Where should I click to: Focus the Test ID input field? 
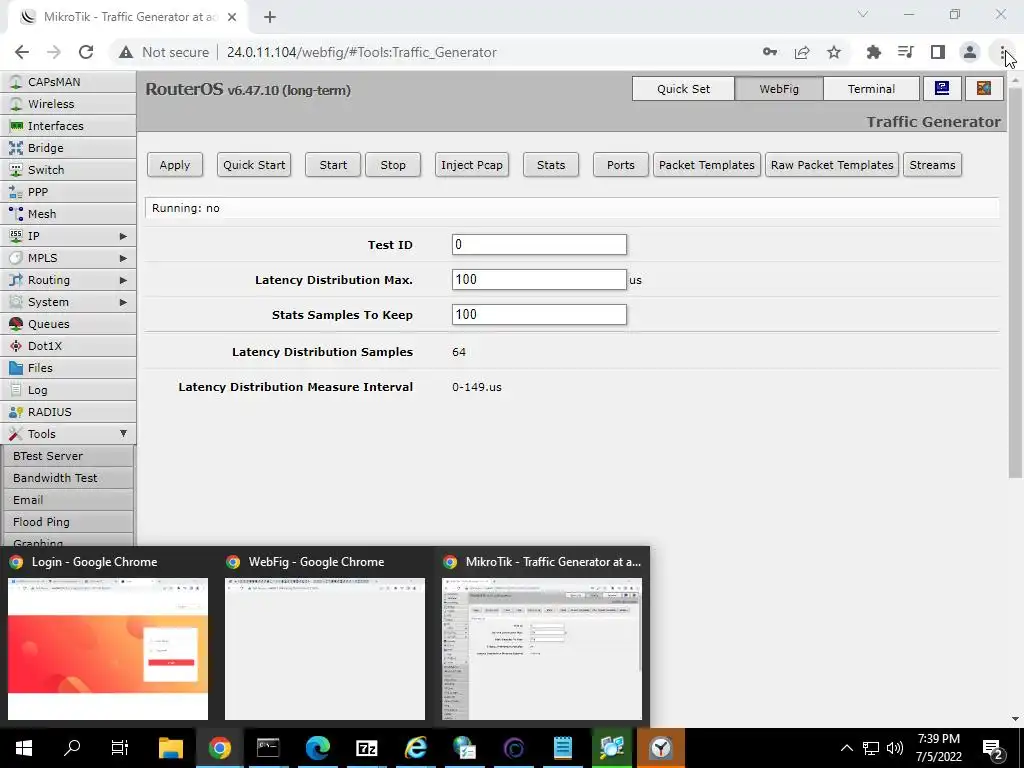(539, 244)
